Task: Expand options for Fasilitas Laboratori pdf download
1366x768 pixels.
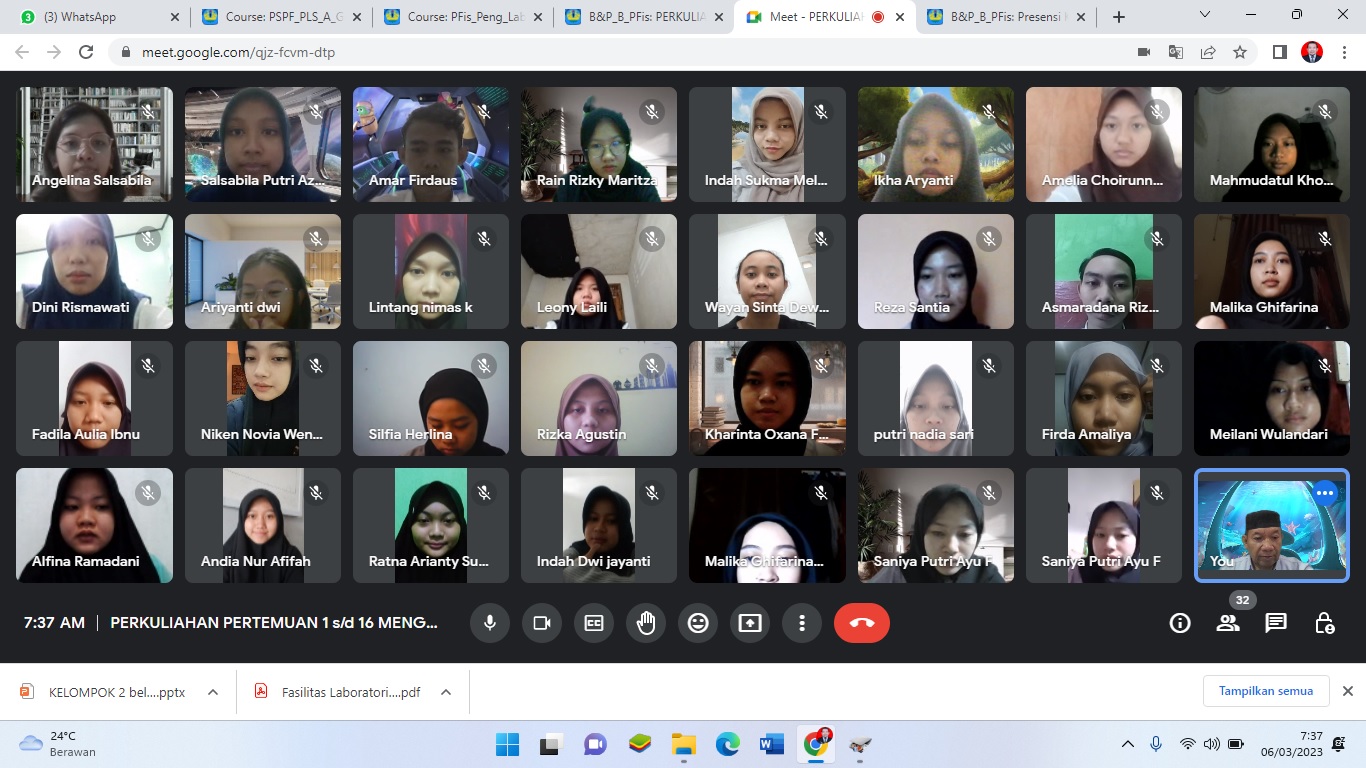Action: (446, 692)
